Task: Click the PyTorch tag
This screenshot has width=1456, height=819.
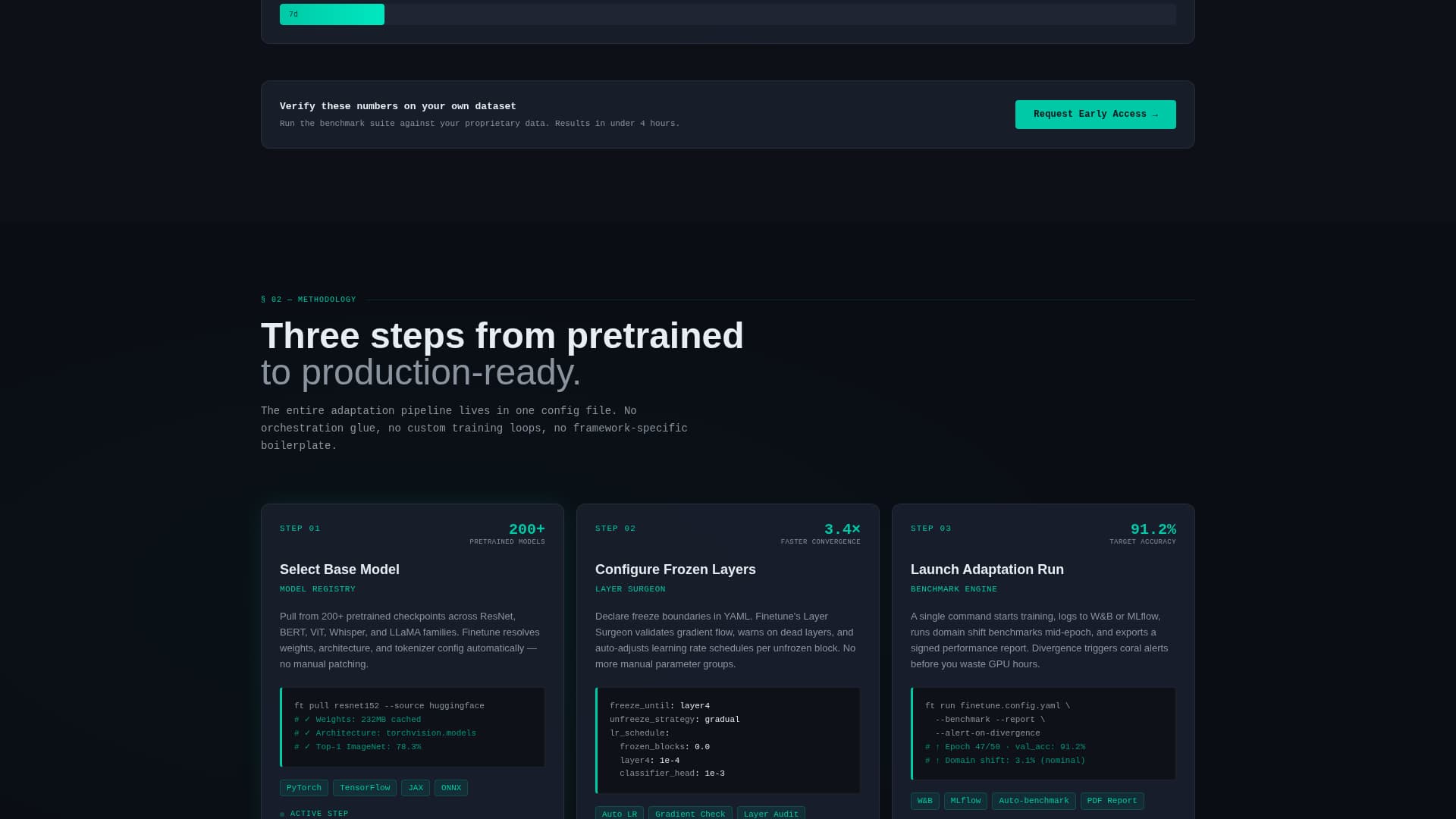Action: pyautogui.click(x=304, y=788)
